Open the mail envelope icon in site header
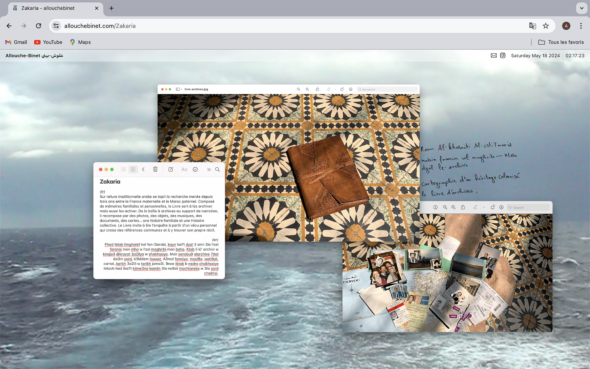590x369 pixels. pyautogui.click(x=493, y=56)
